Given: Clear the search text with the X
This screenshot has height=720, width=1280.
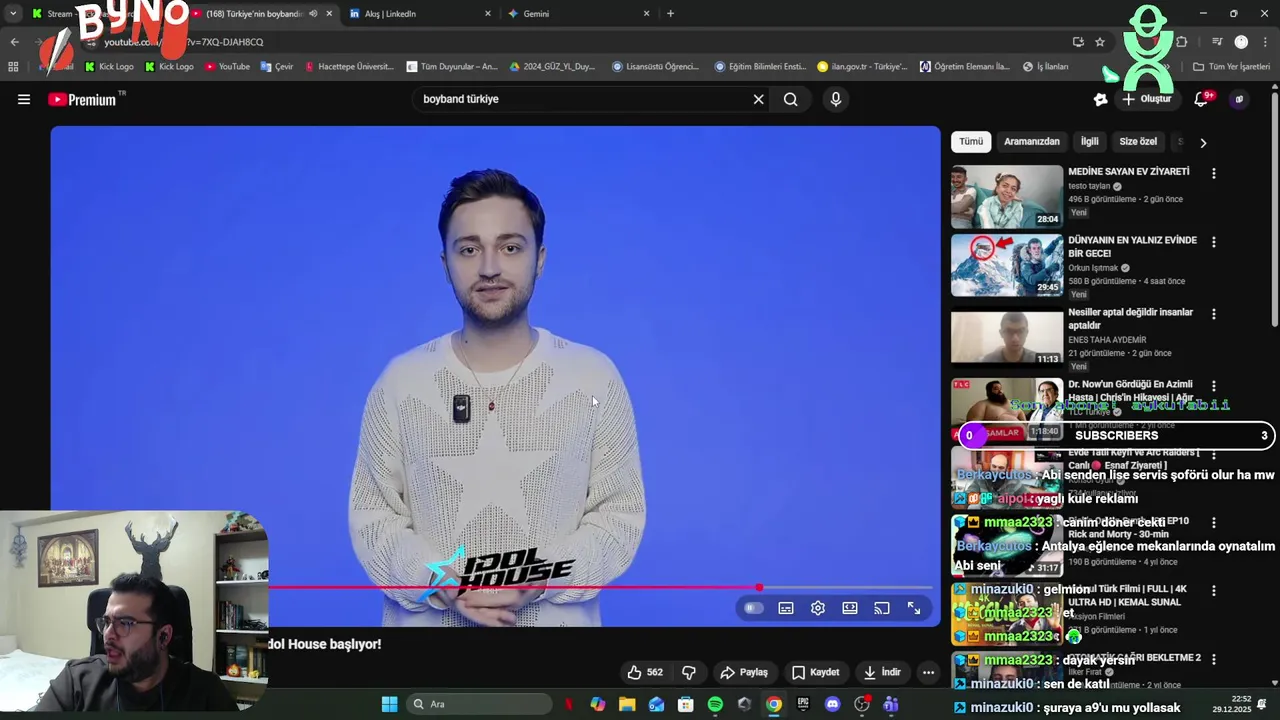Looking at the screenshot, I should tap(758, 99).
